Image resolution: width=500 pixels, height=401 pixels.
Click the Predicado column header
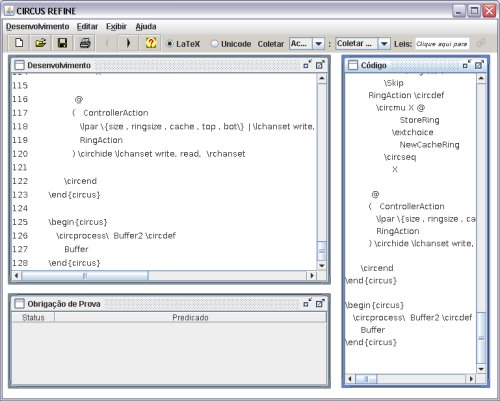190,318
